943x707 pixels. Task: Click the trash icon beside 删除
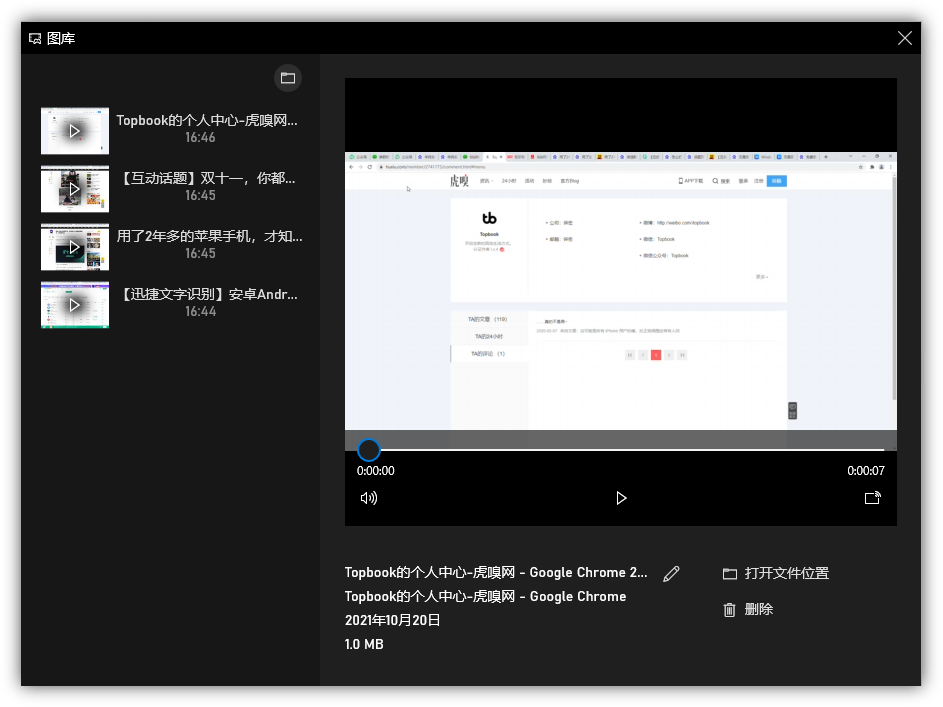click(730, 609)
